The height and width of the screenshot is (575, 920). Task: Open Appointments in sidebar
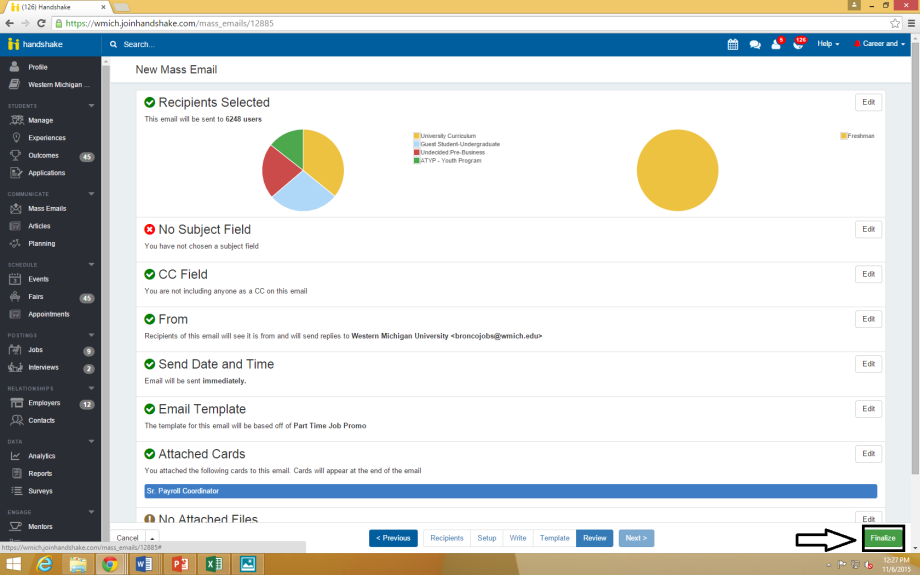49,314
